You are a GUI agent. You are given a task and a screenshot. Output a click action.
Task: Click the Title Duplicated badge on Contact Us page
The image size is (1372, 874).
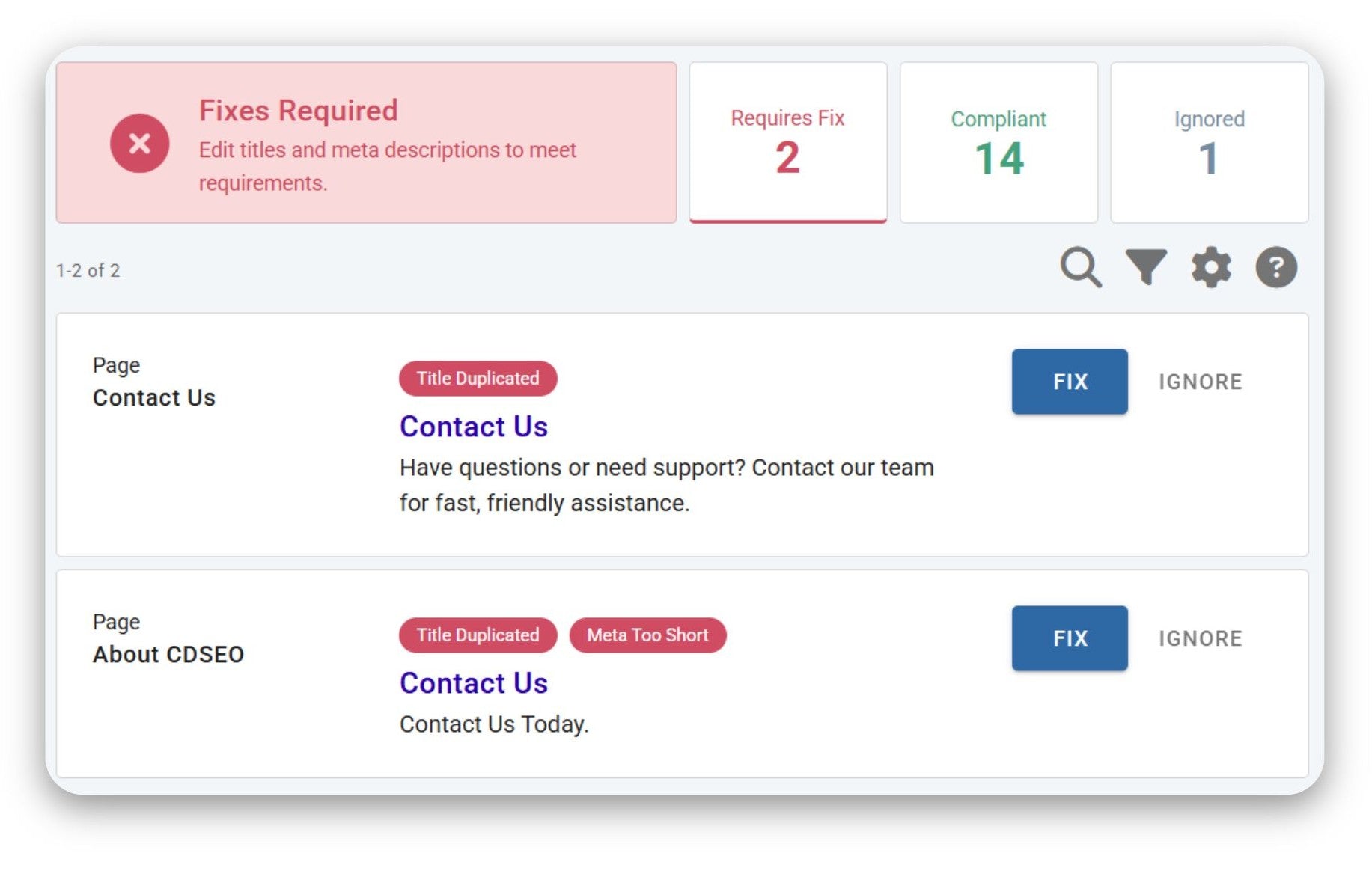click(x=478, y=379)
